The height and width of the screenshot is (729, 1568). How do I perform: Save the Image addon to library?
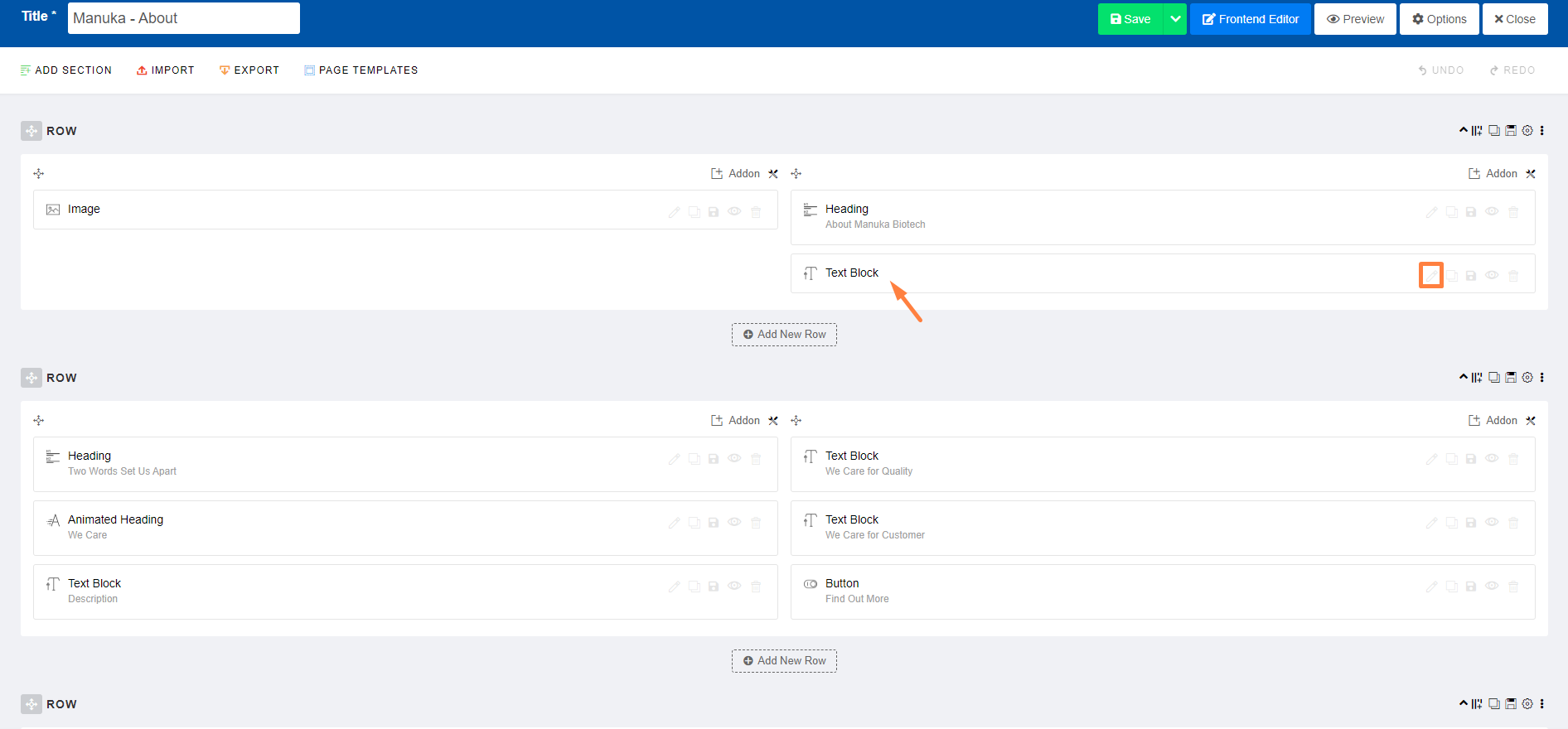(x=714, y=212)
